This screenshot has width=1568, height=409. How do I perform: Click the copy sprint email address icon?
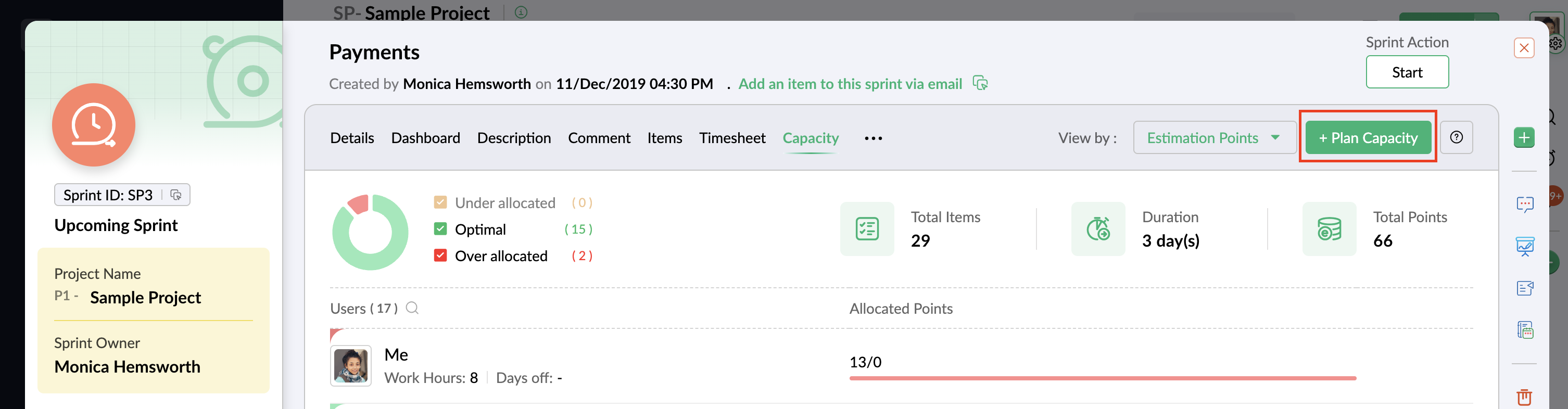pyautogui.click(x=980, y=83)
